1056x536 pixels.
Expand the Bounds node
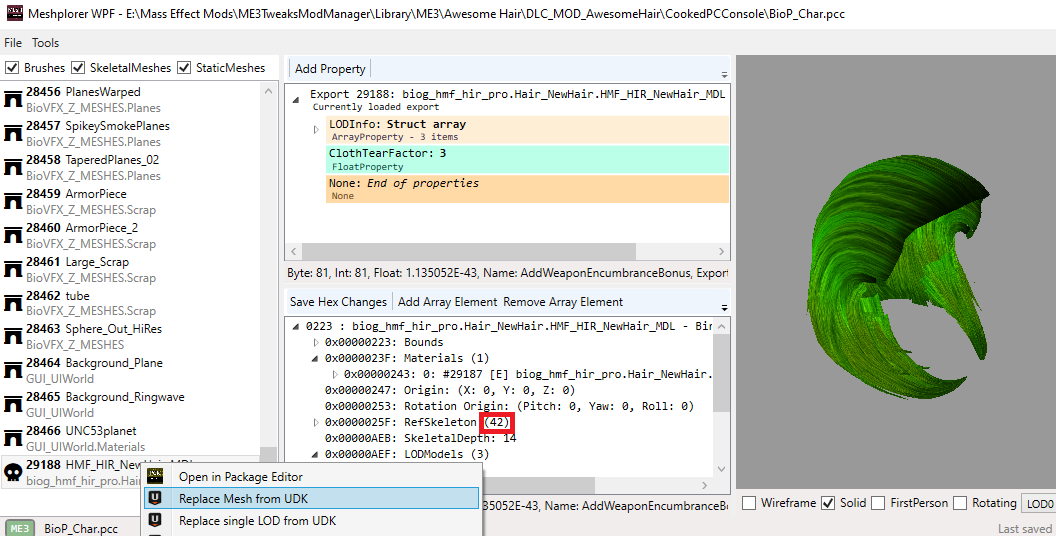pos(317,342)
